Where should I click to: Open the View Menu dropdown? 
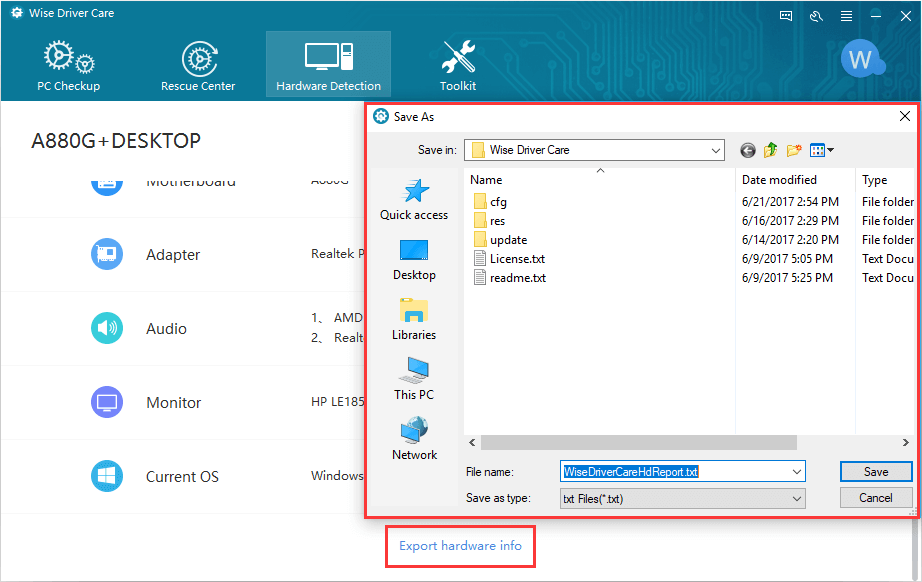click(x=821, y=150)
